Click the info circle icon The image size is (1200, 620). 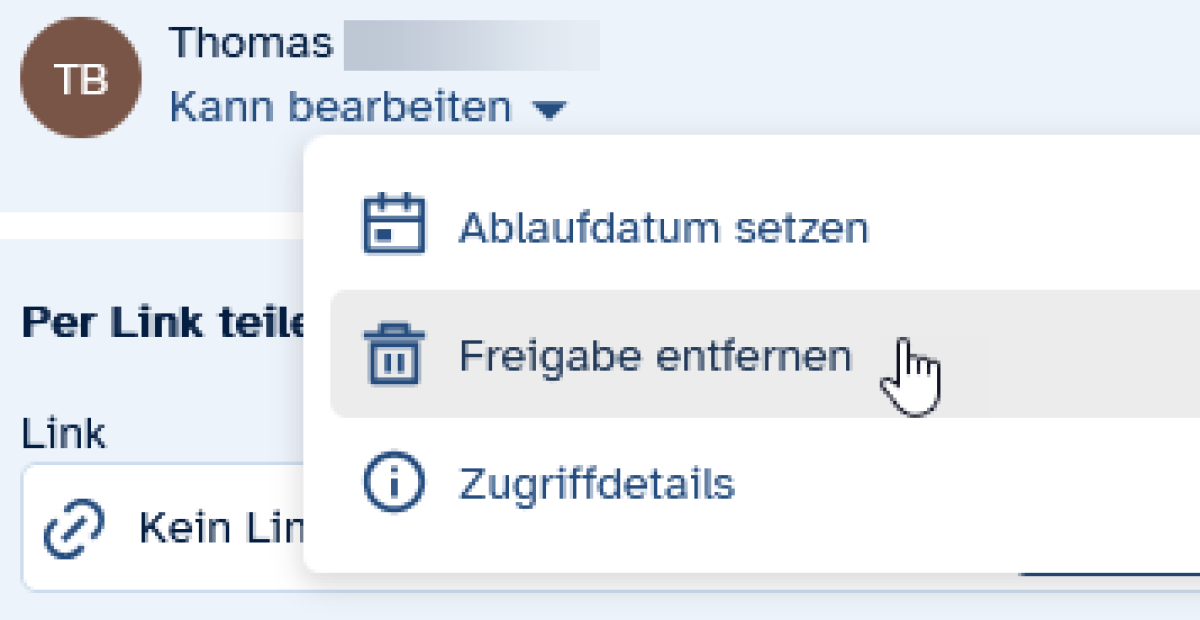point(392,483)
